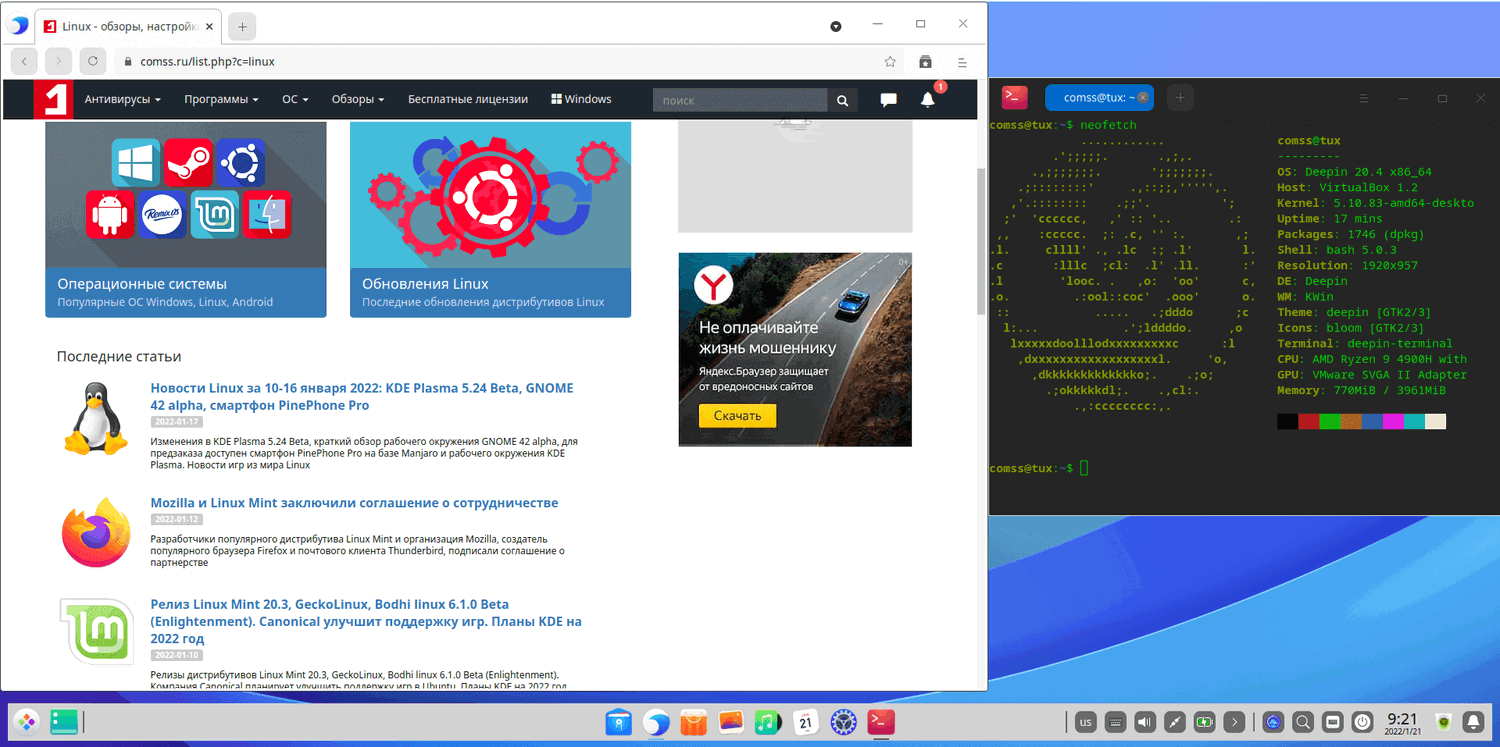Open the Deepin launcher in the dock
The image size is (1500, 747).
[x=26, y=721]
